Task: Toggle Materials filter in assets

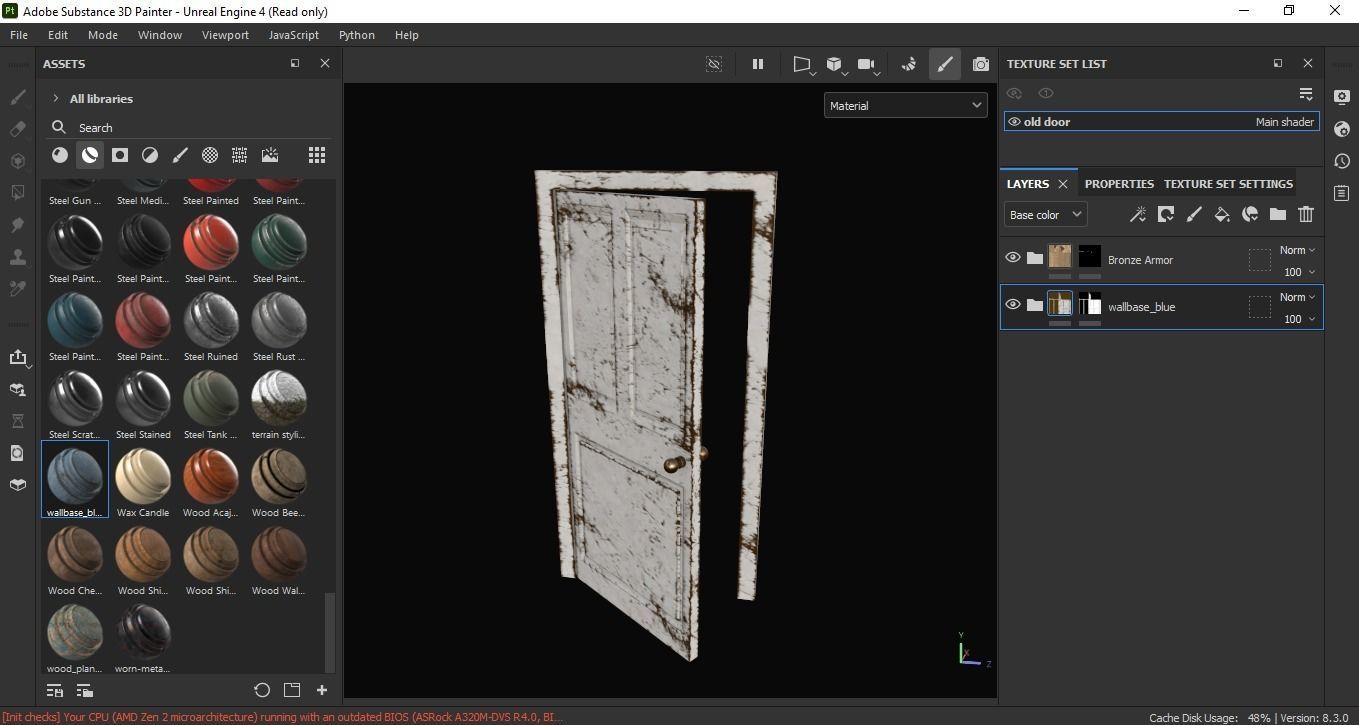Action: point(60,155)
